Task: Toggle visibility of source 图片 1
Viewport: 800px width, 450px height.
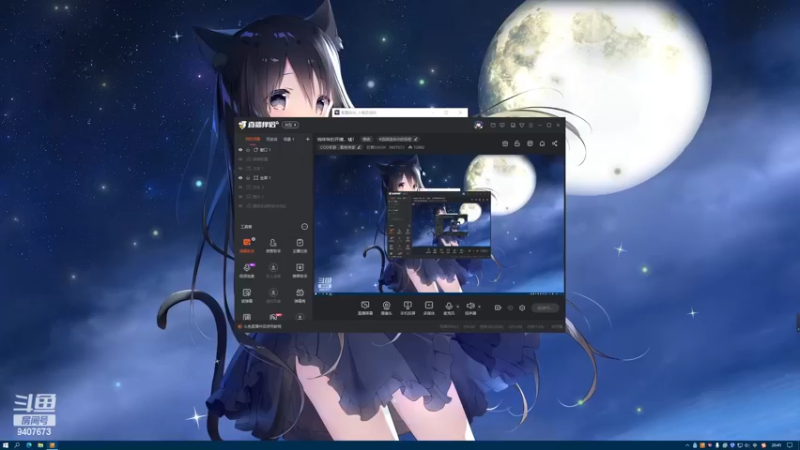Action: 240,196
